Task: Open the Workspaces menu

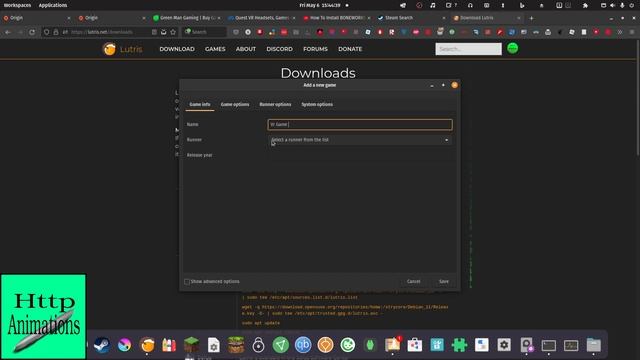Action: pyautogui.click(x=18, y=5)
